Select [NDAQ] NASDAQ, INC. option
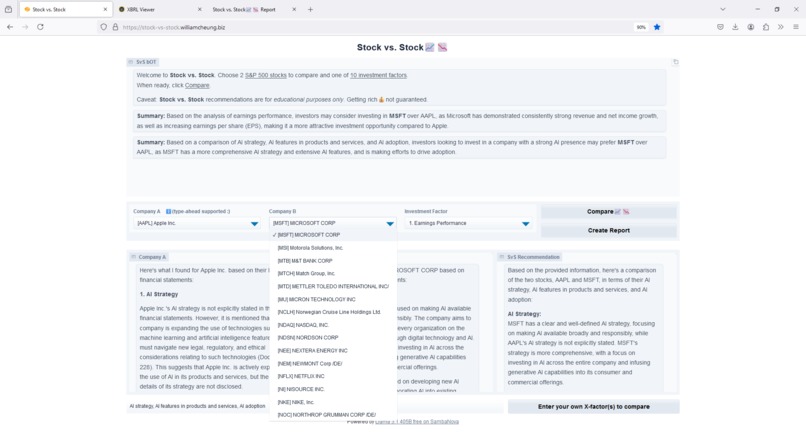Screen dimensions: 806x433 333,325
